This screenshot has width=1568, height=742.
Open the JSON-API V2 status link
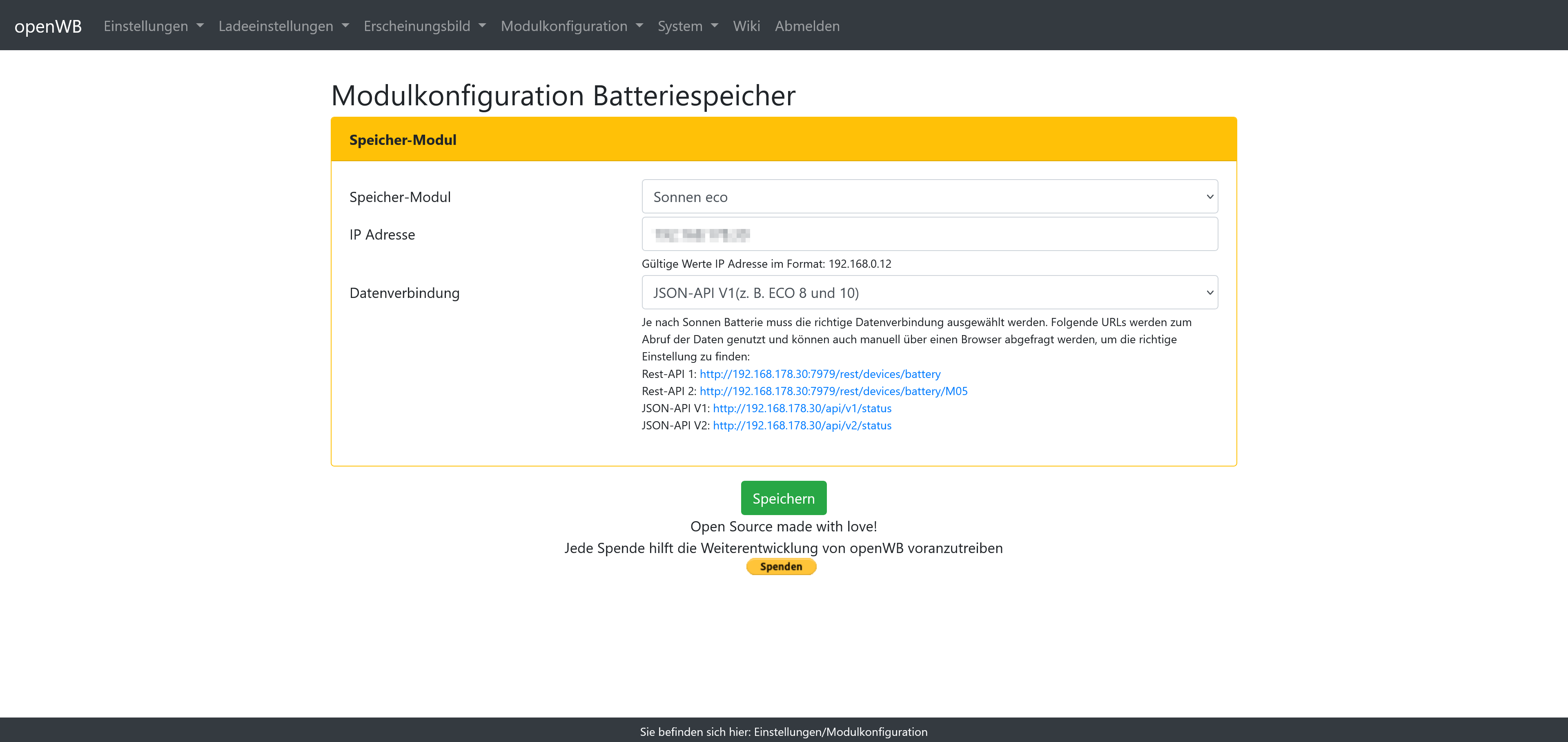802,425
